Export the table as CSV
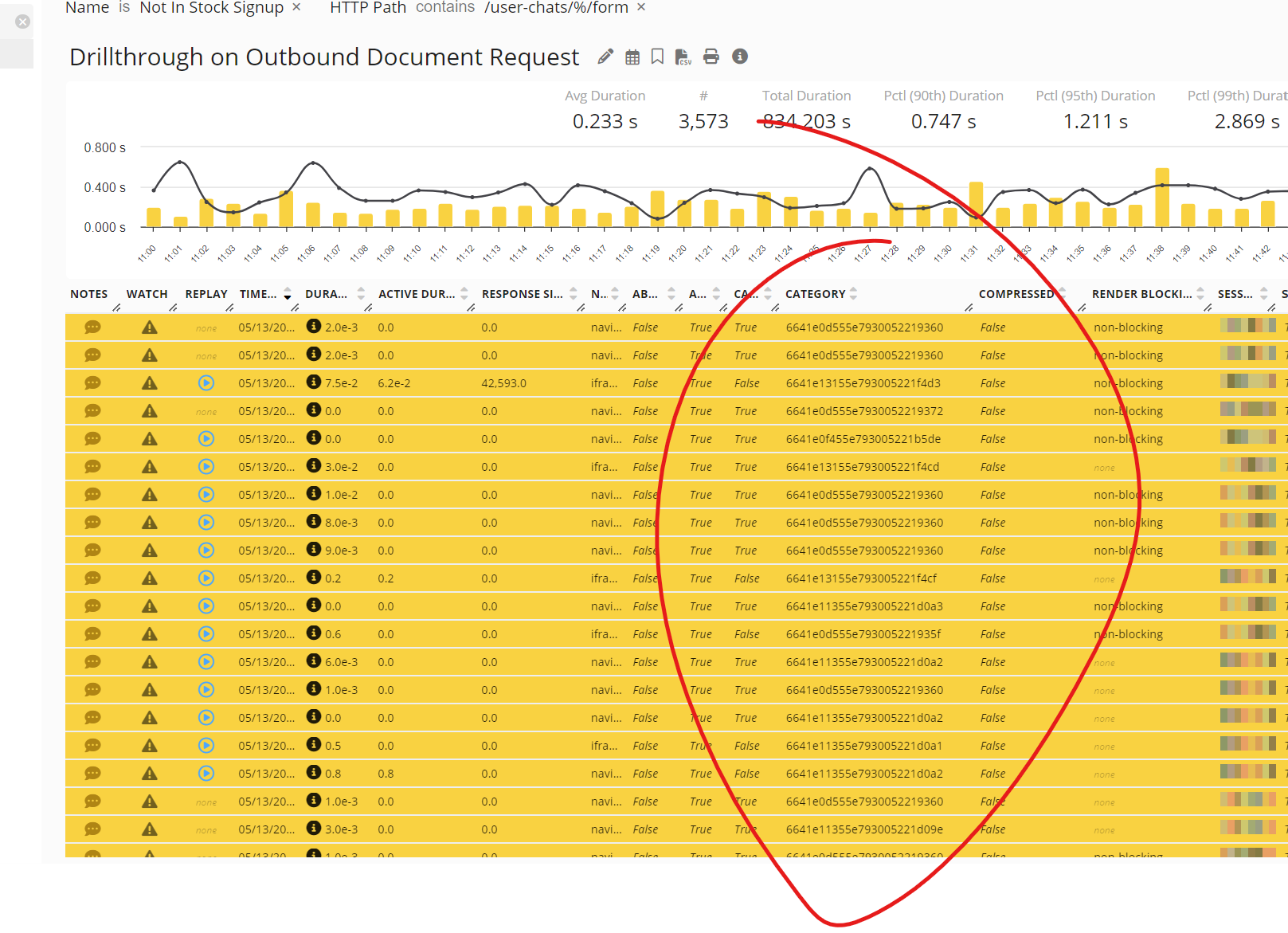This screenshot has height=933, width=1288. [683, 57]
